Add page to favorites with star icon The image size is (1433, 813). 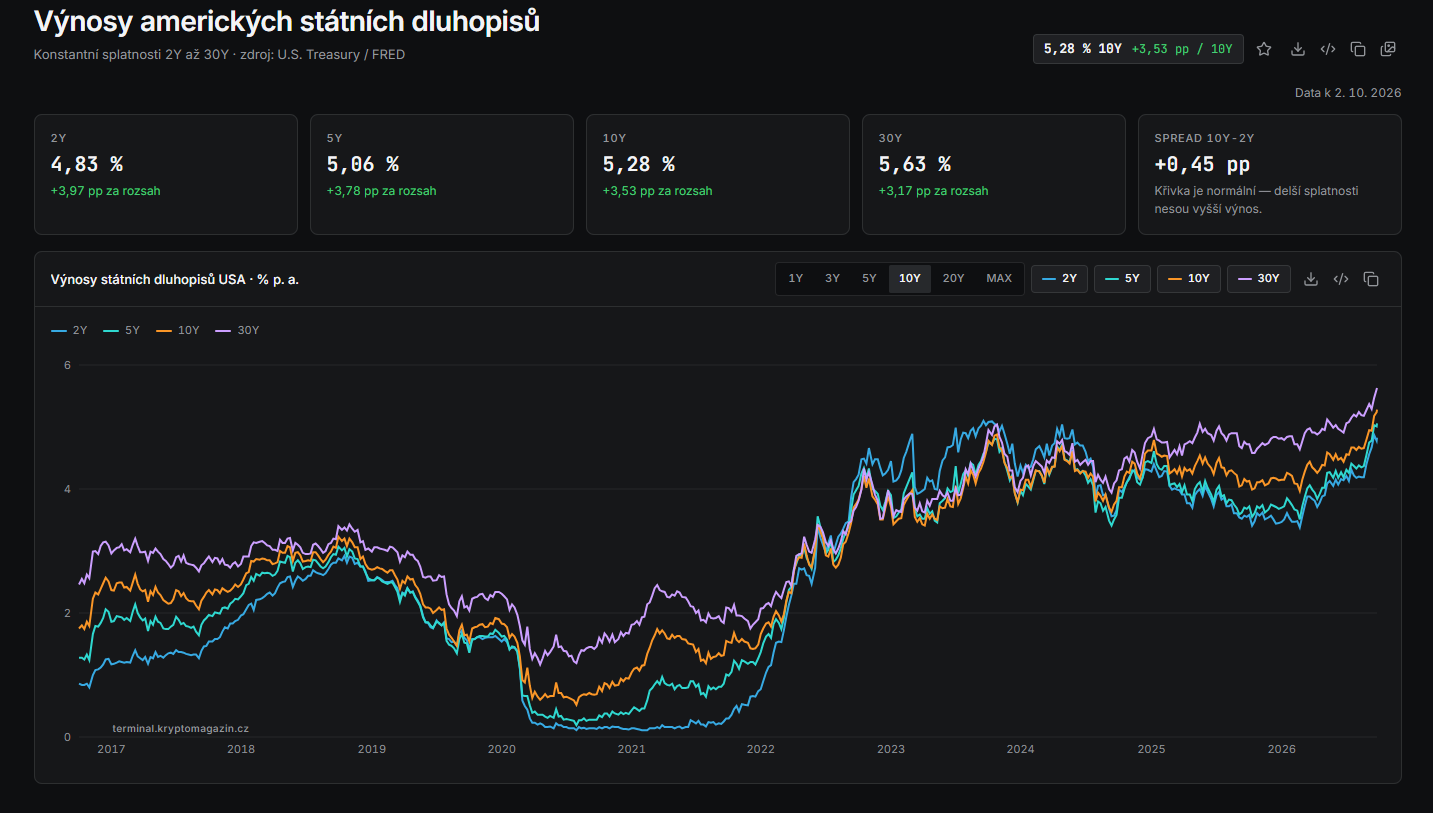click(x=1264, y=49)
